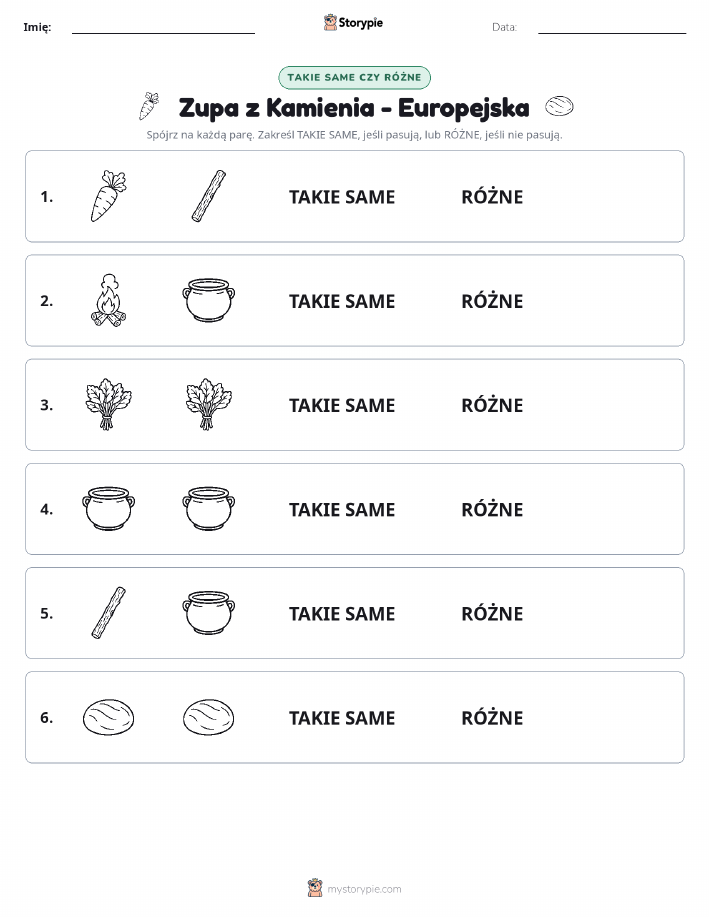Click the second herb bundle in row 3
This screenshot has width=709, height=917.
(209, 404)
